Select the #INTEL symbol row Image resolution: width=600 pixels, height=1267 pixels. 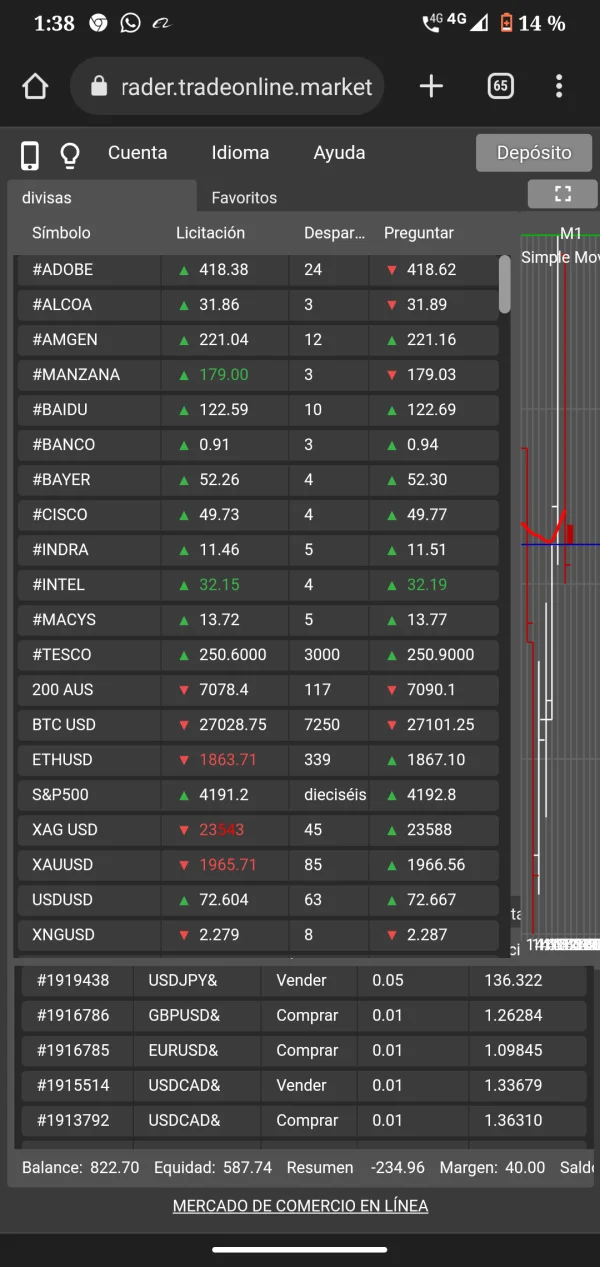(x=258, y=584)
